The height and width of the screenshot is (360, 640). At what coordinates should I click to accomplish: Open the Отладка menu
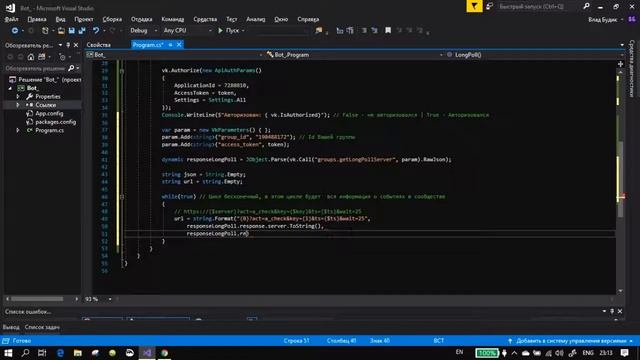(141, 19)
